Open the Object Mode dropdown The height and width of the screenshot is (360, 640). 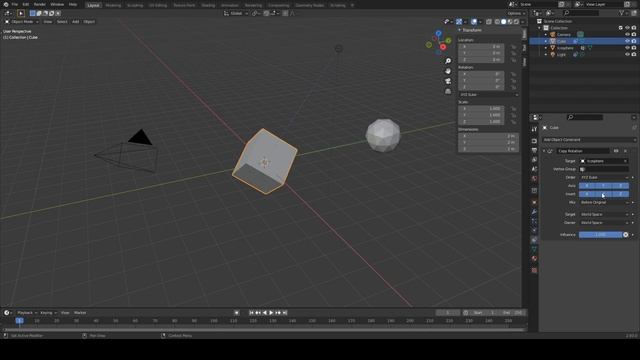(x=22, y=22)
